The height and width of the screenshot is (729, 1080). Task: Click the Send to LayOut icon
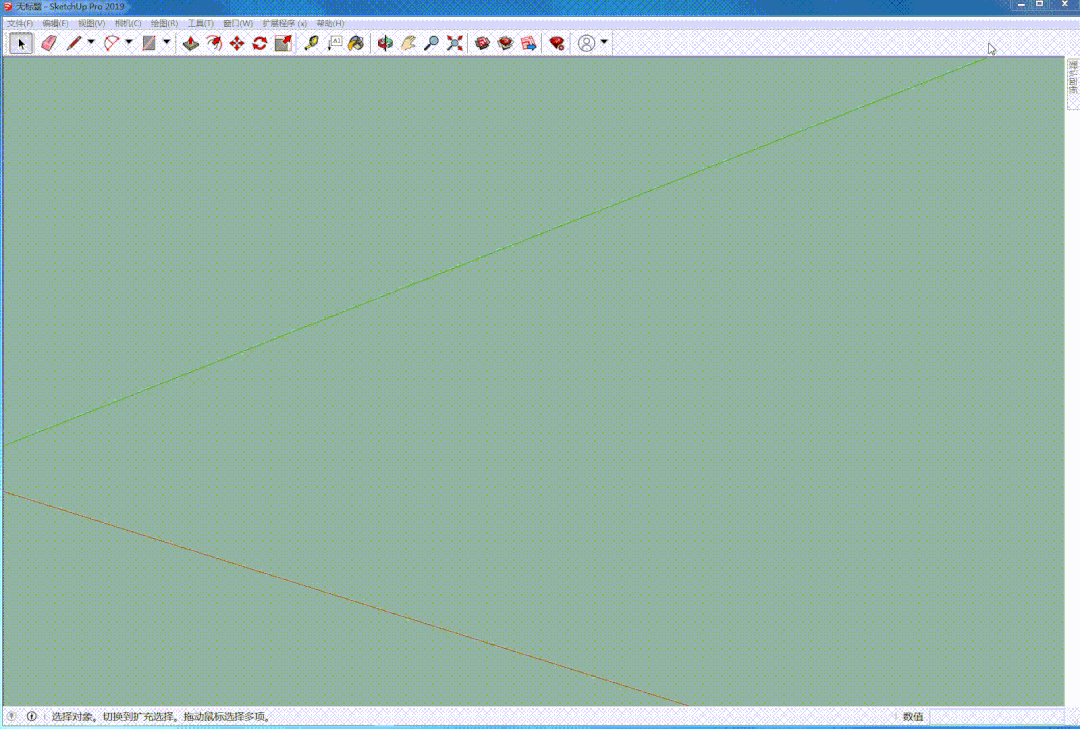pos(528,43)
